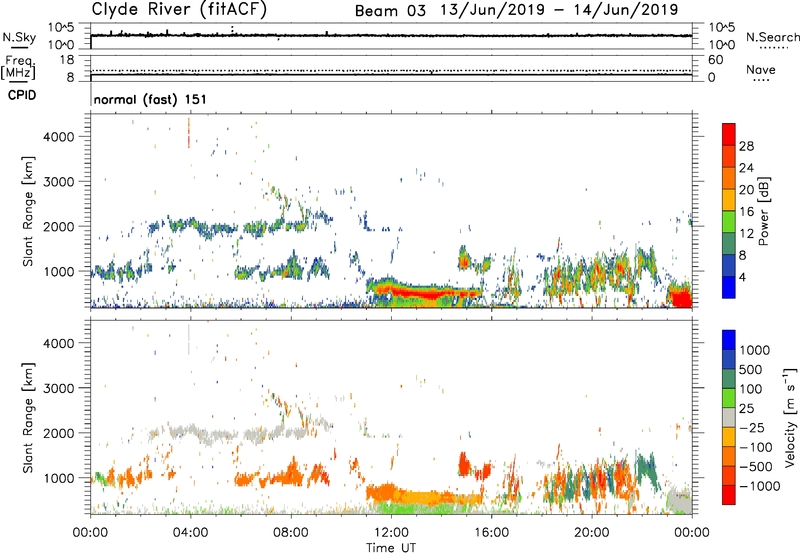Click the 'Beam 03' label
The image size is (800, 554).
pos(390,11)
